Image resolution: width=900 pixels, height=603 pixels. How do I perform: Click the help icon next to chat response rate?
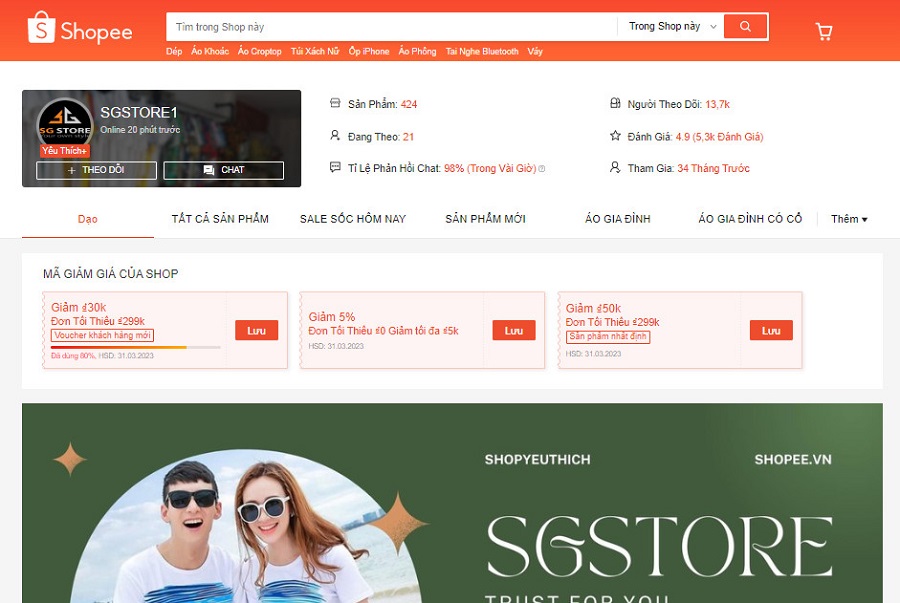point(542,169)
